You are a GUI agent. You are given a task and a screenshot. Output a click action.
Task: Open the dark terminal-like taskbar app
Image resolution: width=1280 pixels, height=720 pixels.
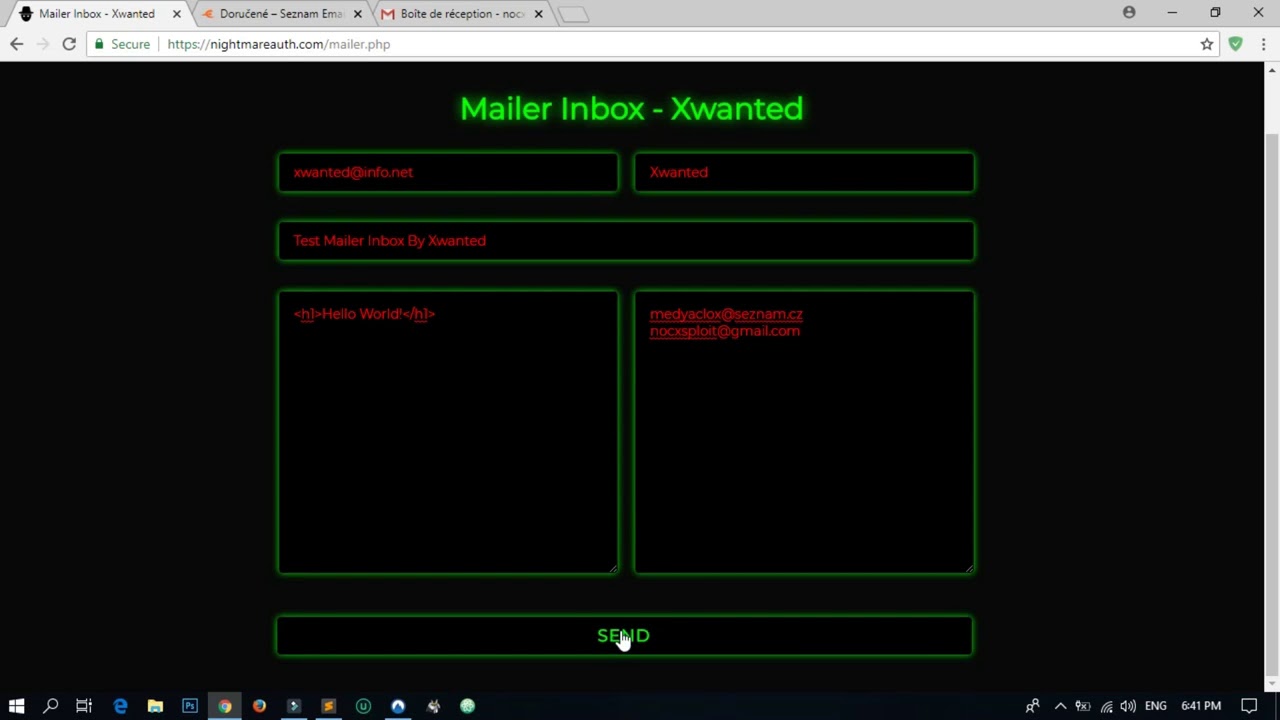(x=294, y=706)
